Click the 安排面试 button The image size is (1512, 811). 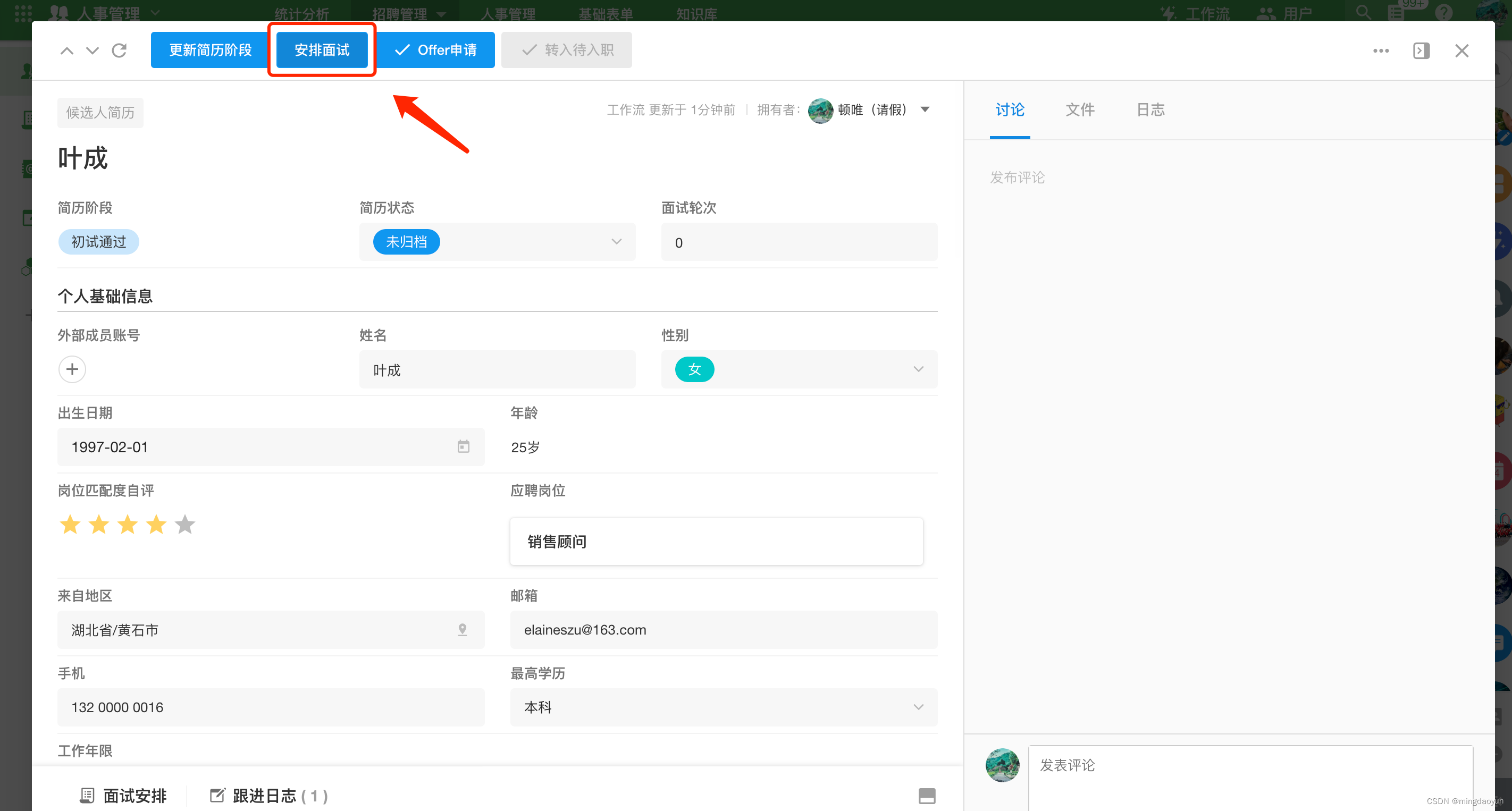tap(322, 50)
